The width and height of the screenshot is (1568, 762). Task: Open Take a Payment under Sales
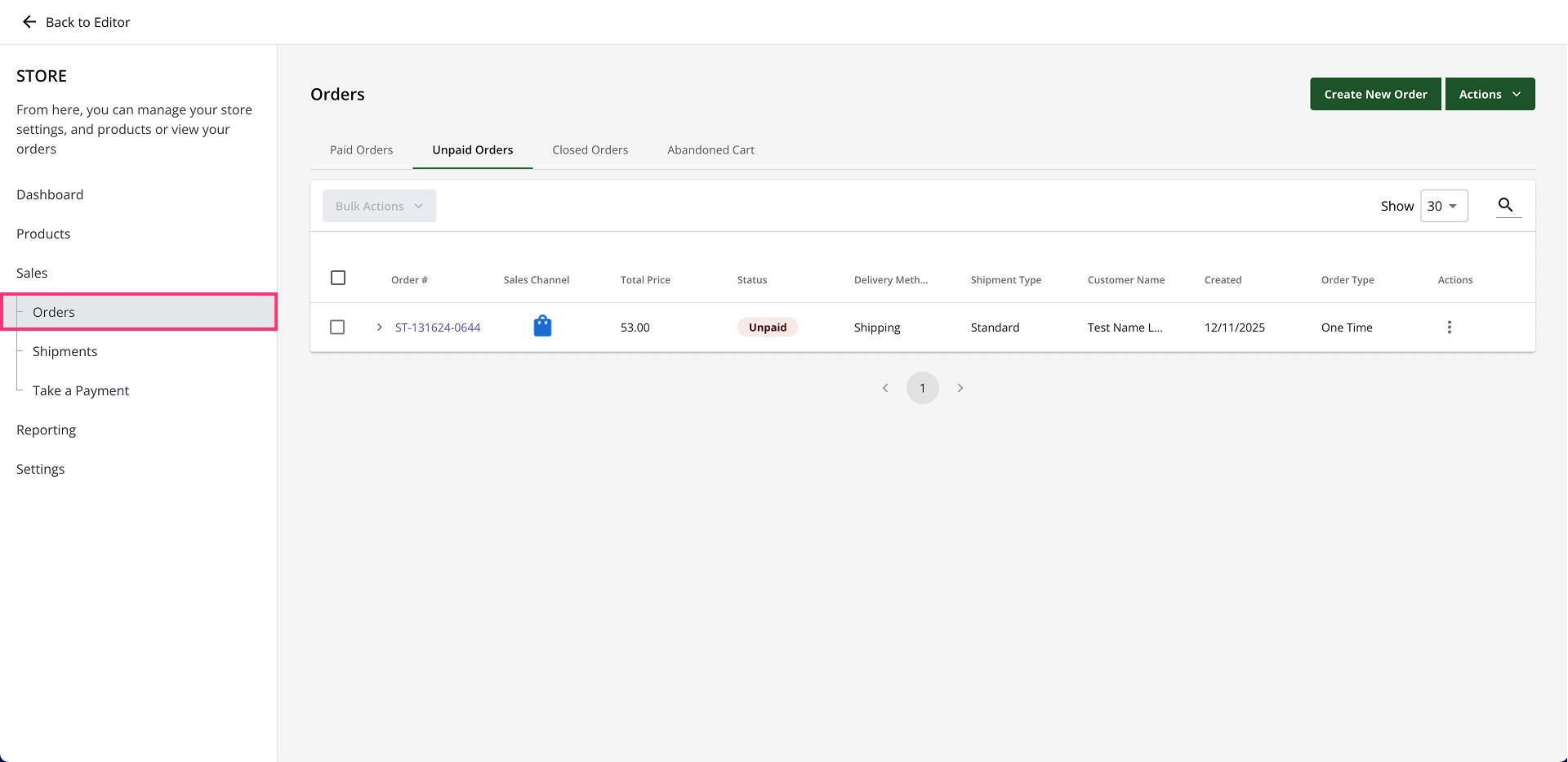[81, 390]
